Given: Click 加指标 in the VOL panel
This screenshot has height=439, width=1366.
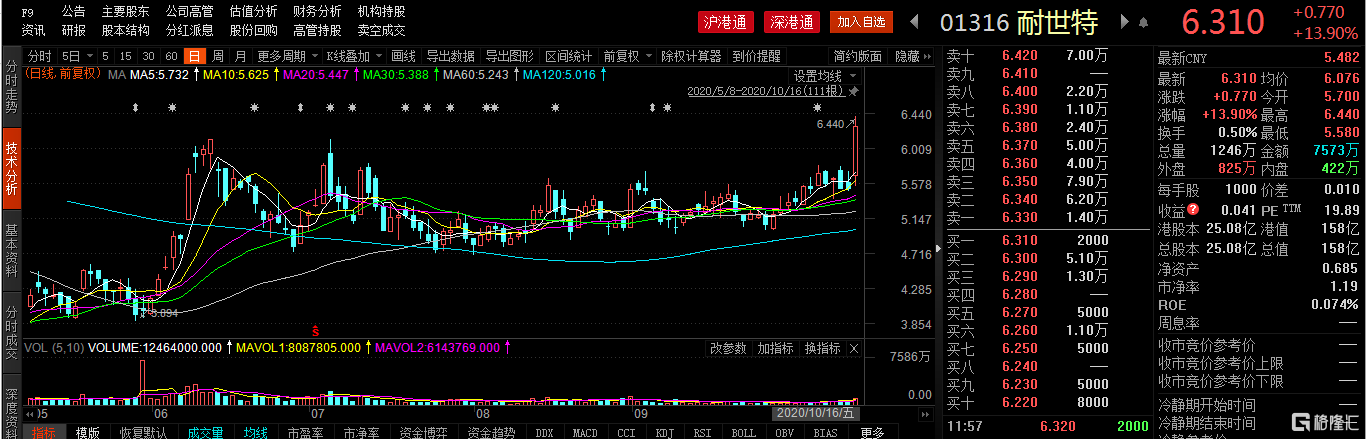Looking at the screenshot, I should pyautogui.click(x=775, y=348).
